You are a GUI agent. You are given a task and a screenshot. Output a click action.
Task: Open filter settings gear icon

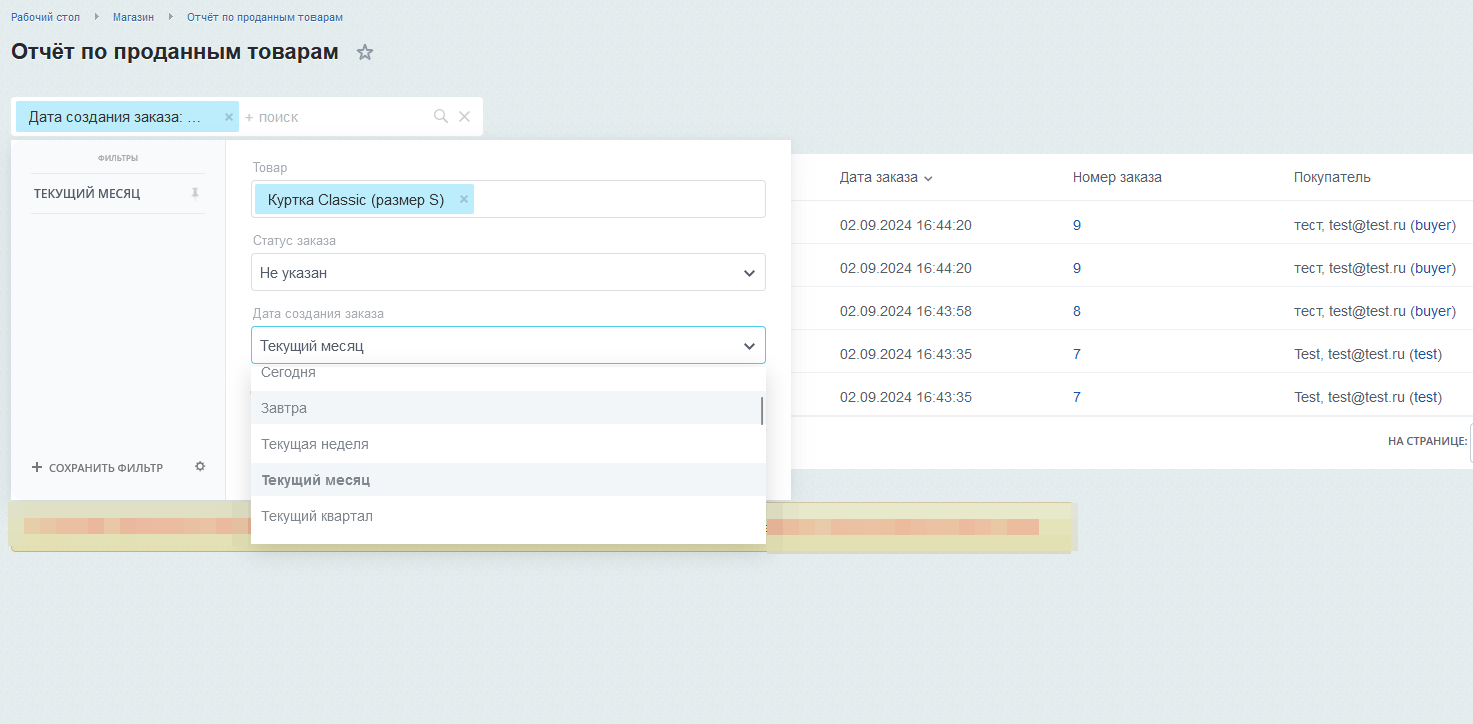click(200, 467)
